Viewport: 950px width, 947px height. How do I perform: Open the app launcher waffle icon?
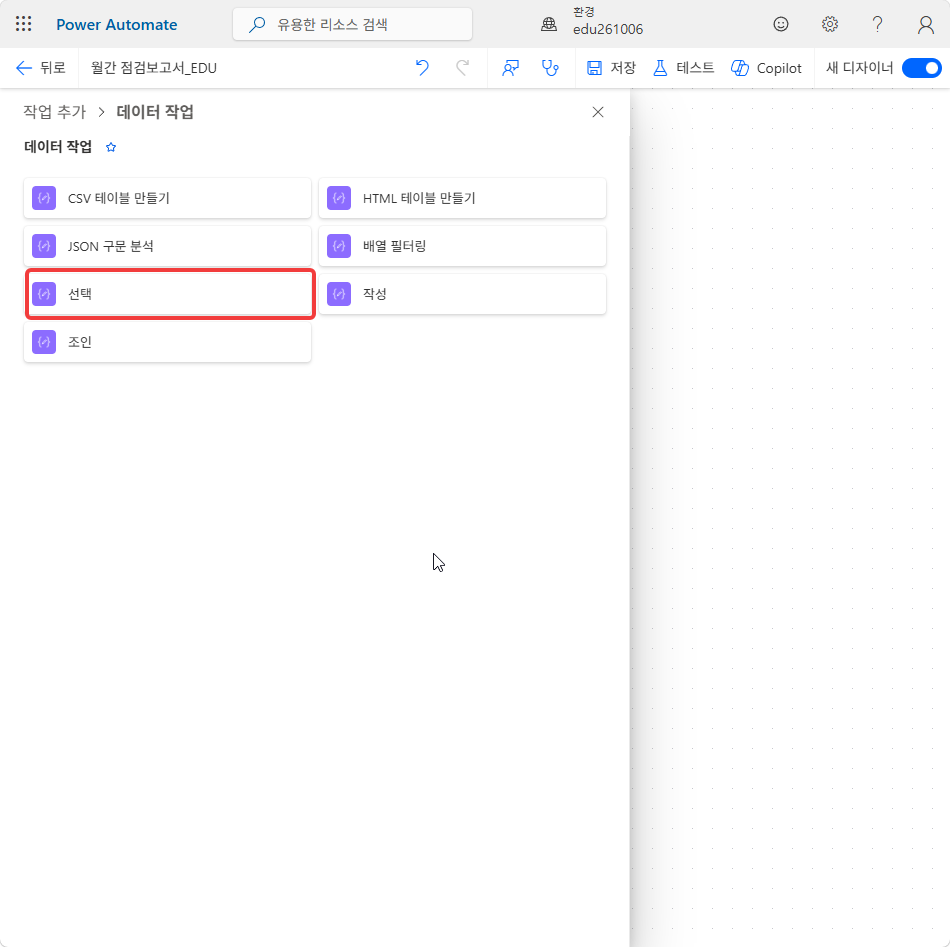coord(24,24)
